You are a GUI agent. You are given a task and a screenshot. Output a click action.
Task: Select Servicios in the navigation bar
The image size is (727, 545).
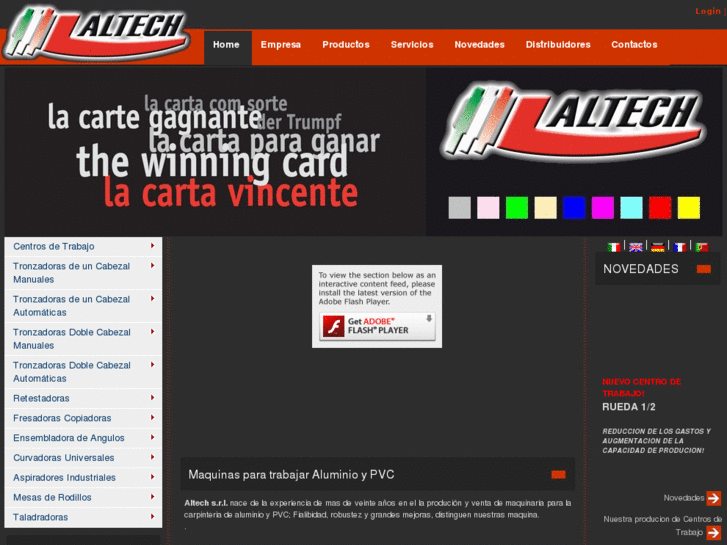point(412,45)
